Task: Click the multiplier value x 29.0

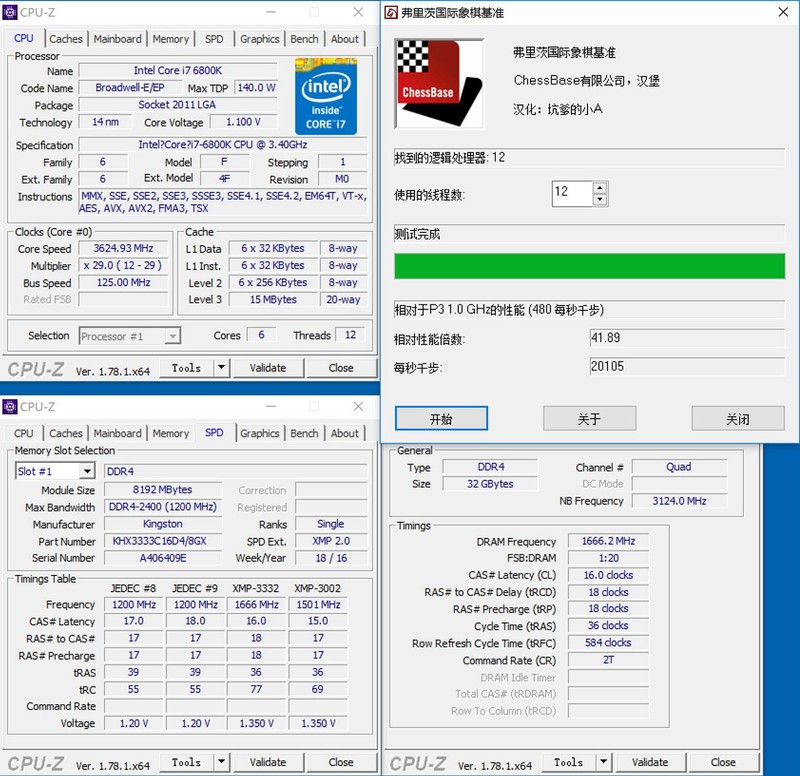Action: [123, 265]
